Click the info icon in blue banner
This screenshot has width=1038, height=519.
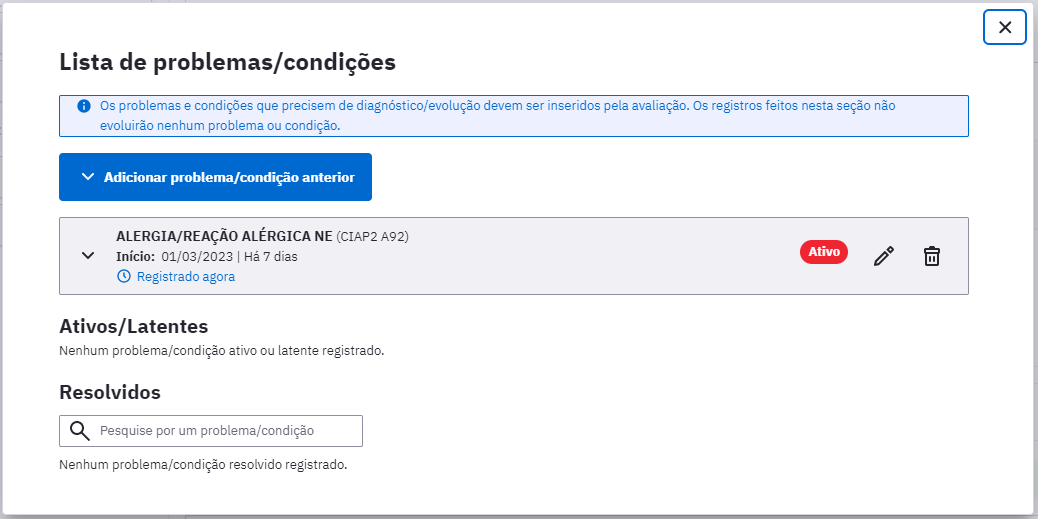83,106
